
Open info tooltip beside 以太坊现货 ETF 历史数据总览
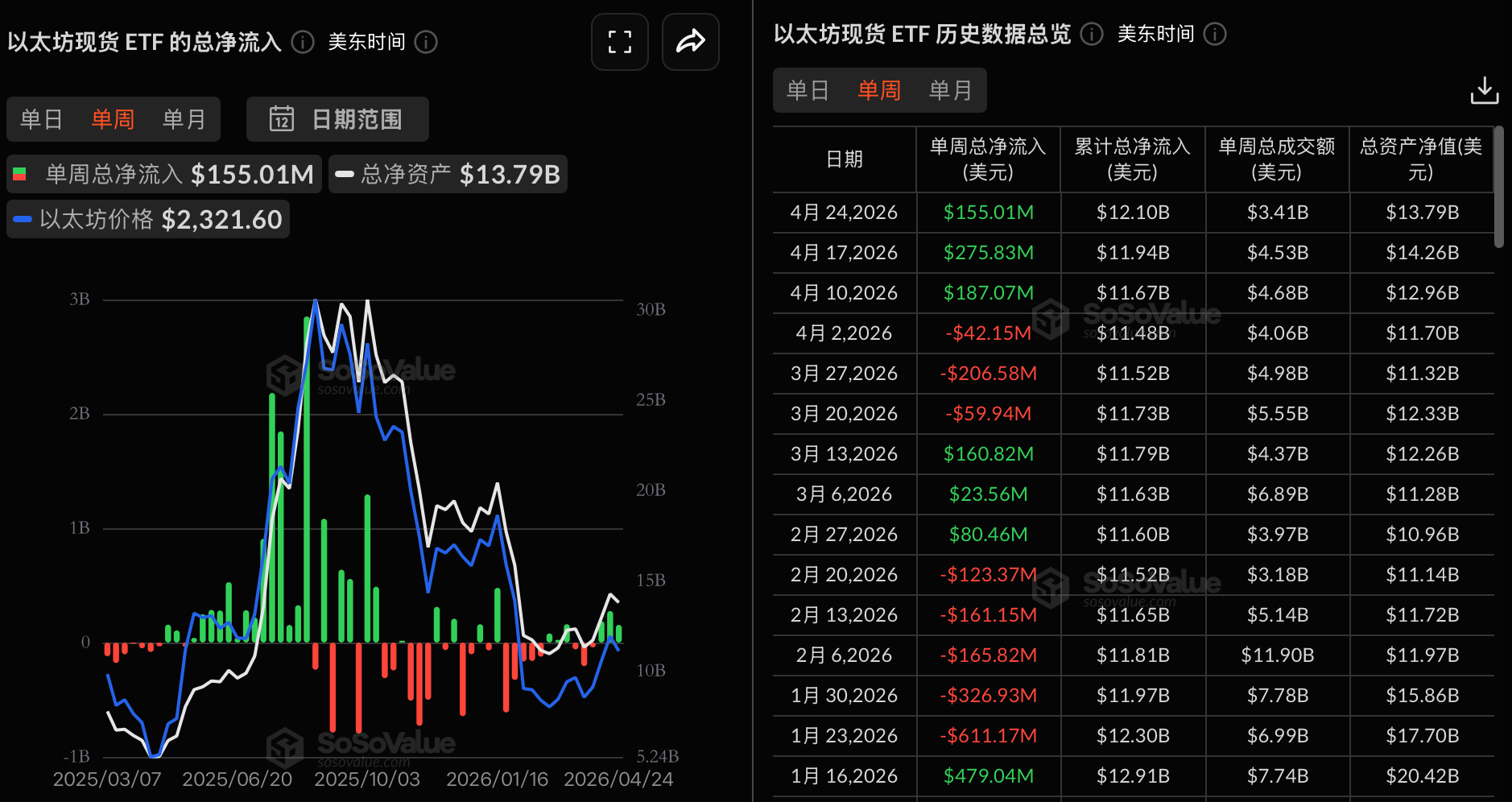click(1091, 34)
